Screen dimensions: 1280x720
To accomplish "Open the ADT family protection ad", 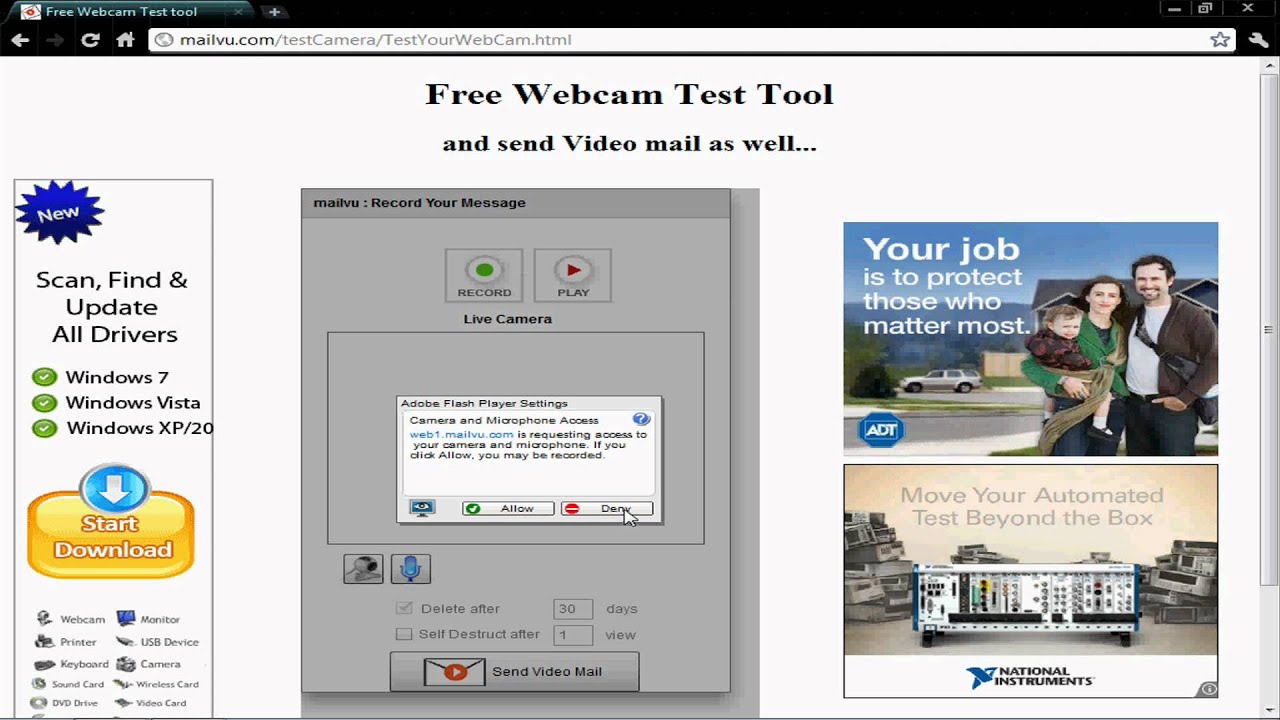I will point(1030,339).
